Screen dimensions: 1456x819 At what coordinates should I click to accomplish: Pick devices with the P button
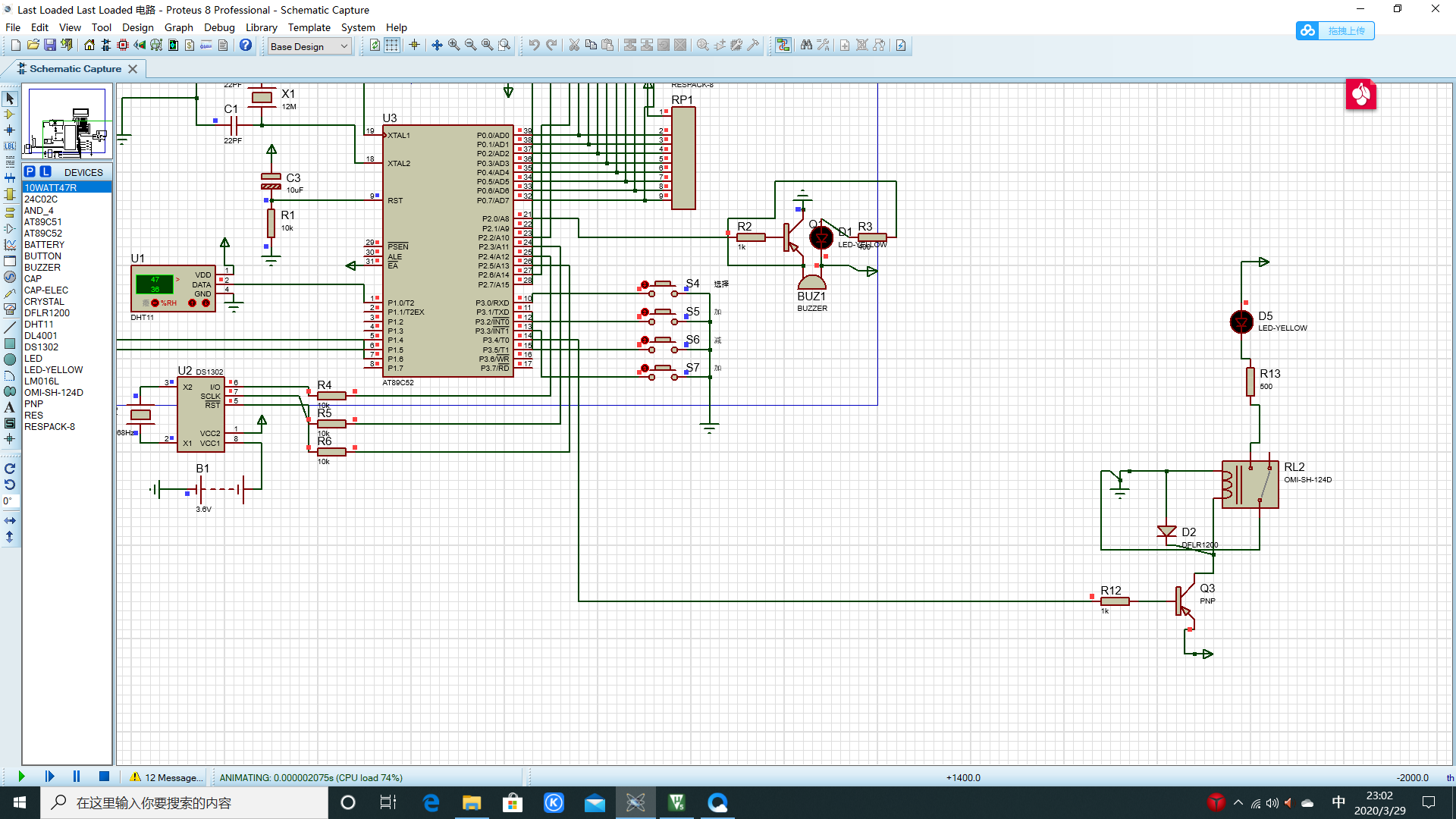30,172
